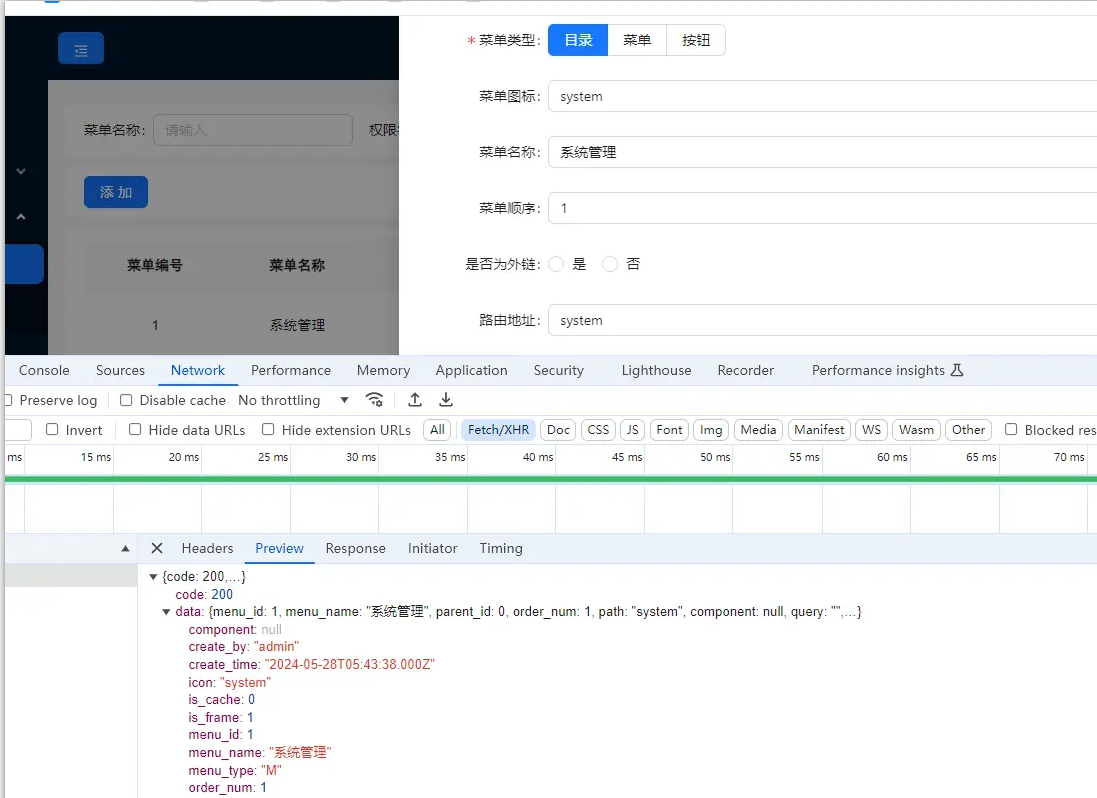Open the Performance tab
Screen dimensions: 1097x798
click(x=291, y=370)
